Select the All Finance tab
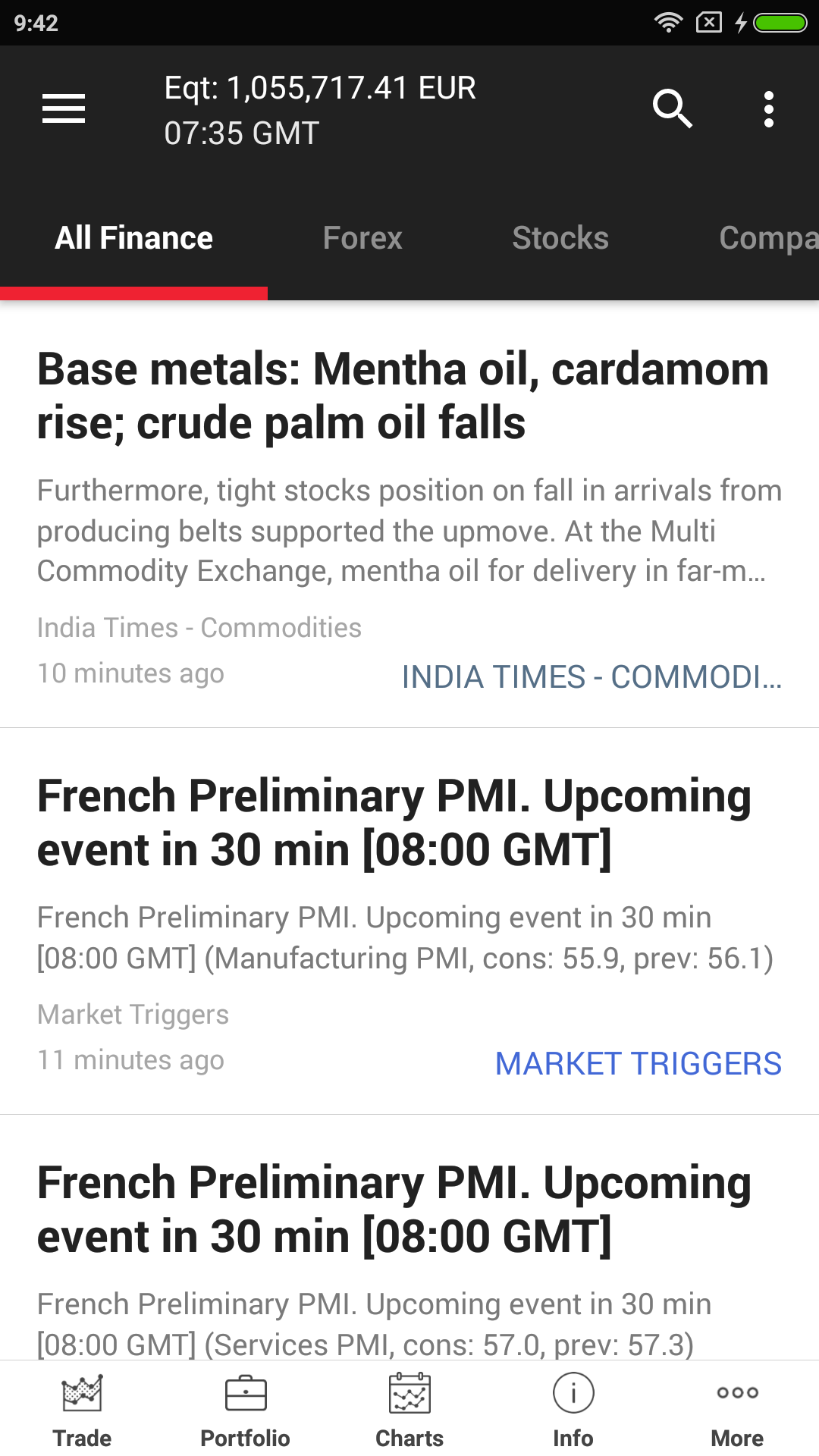This screenshot has width=819, height=1456. point(134,238)
